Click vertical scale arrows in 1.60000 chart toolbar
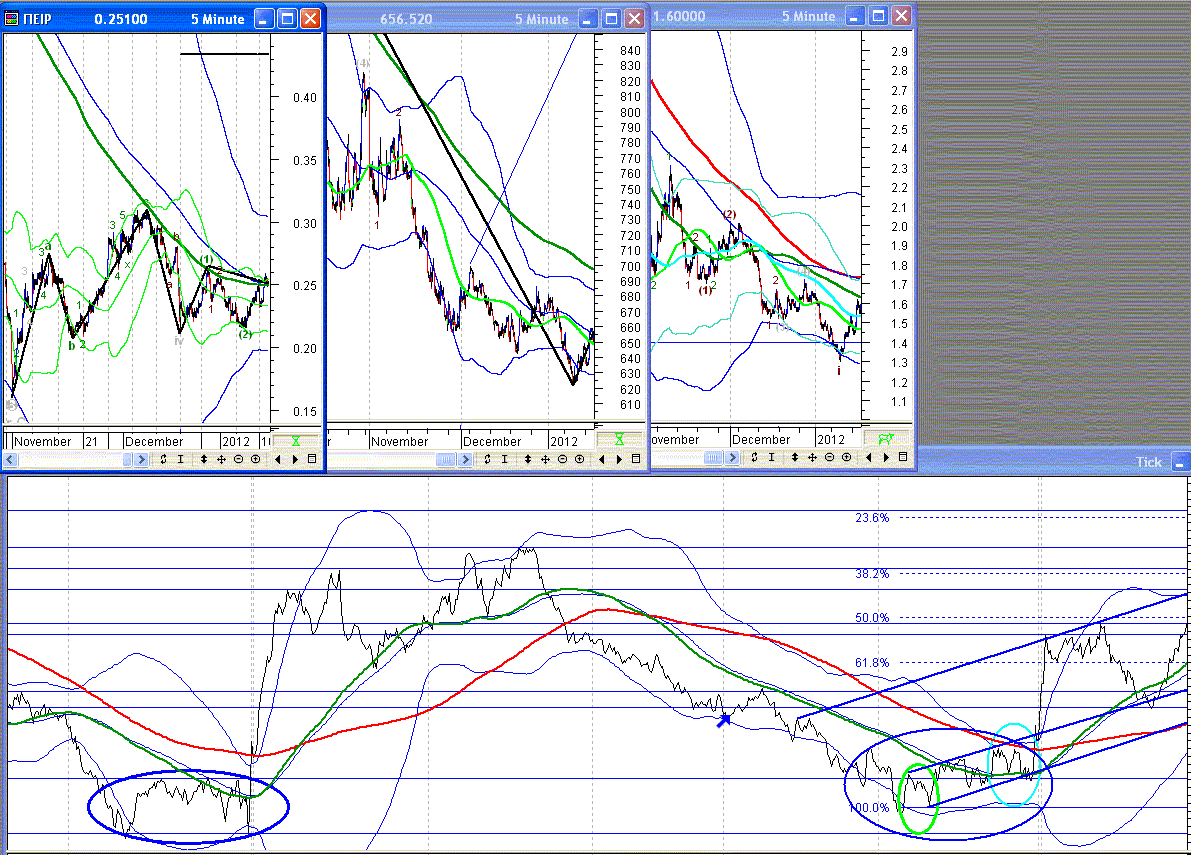Viewport: 1191px width, 855px height. (795, 457)
